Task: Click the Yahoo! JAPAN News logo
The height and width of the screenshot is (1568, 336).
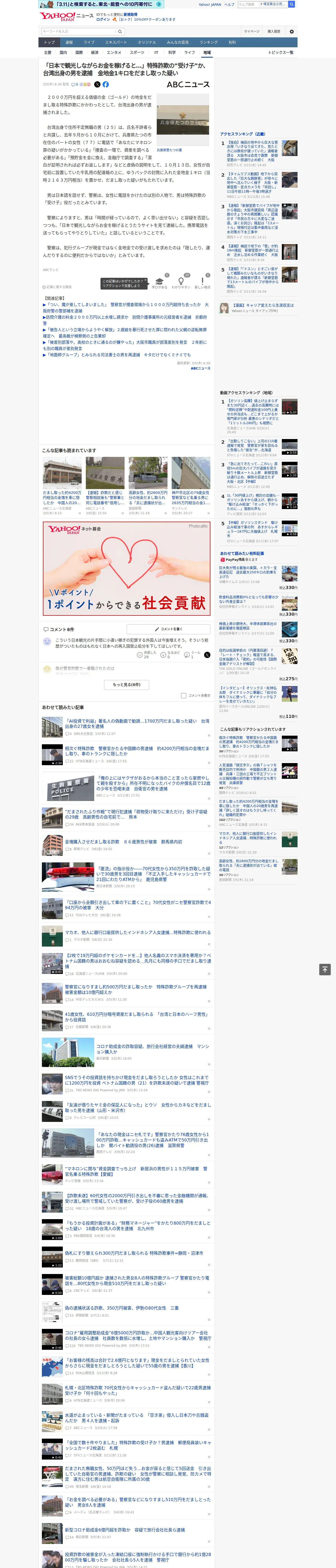Action: [66, 16]
